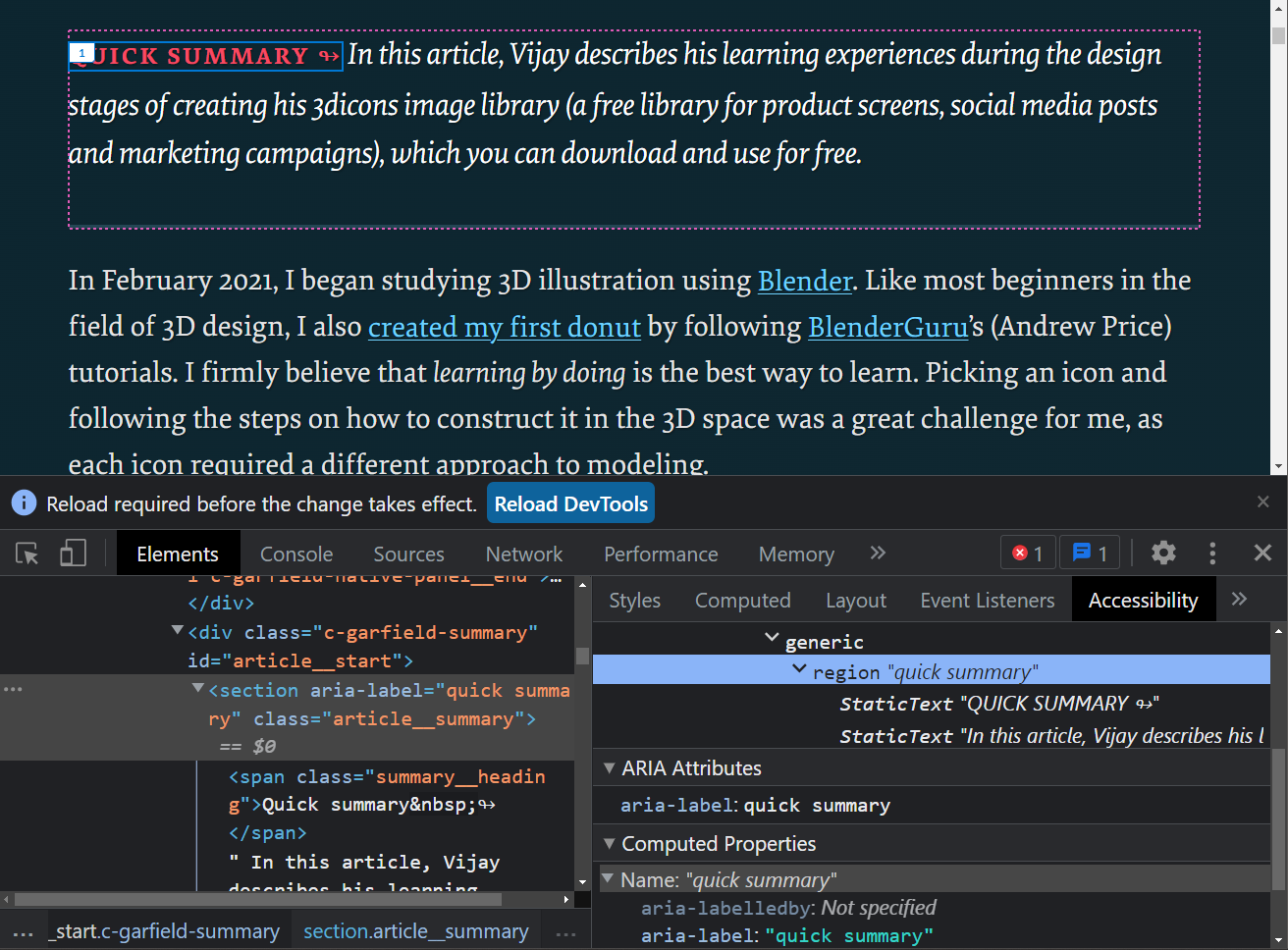Image resolution: width=1288 pixels, height=950 pixels.
Task: Click the Reload DevTools button
Action: (570, 502)
